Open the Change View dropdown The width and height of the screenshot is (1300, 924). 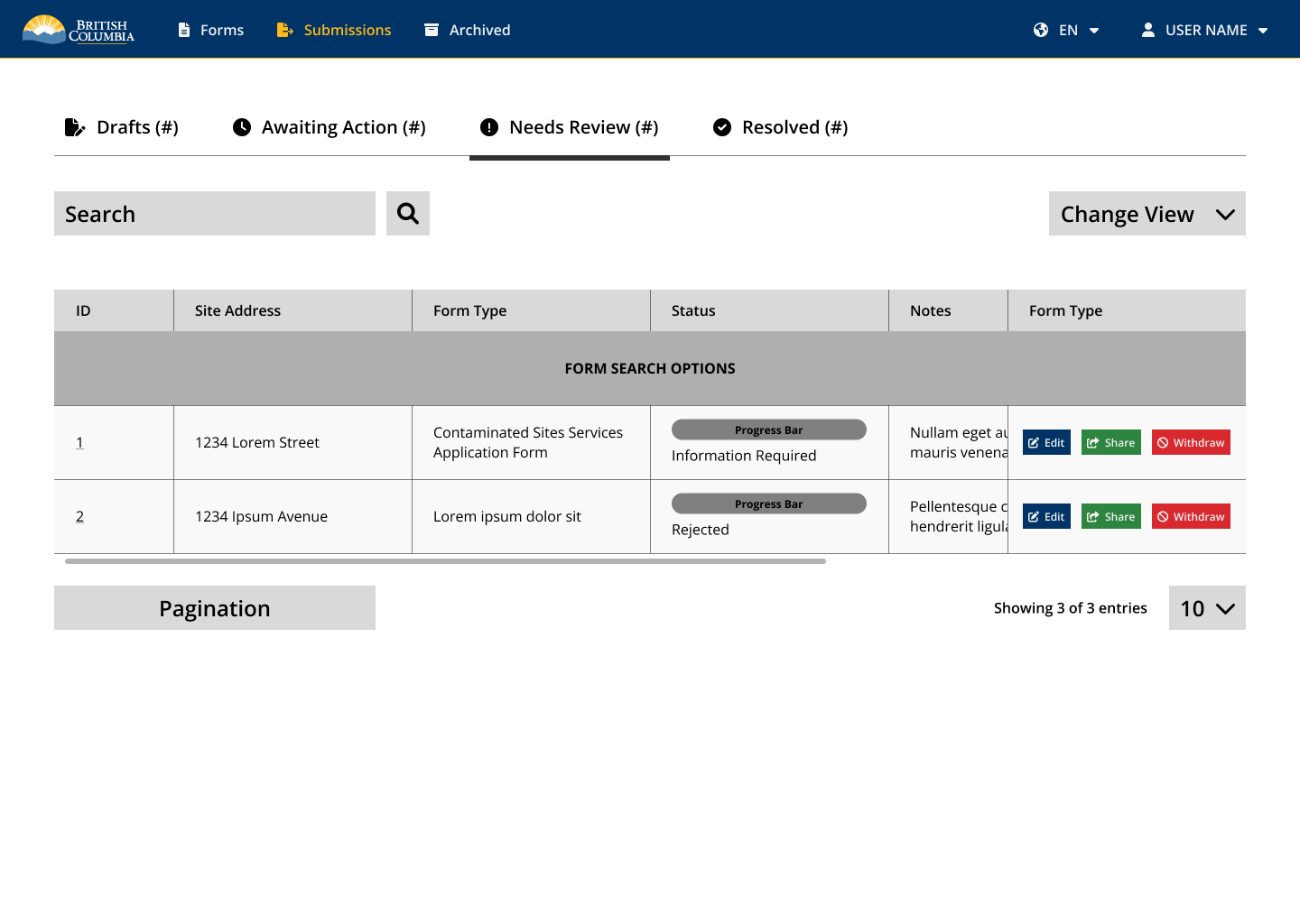pyautogui.click(x=1147, y=214)
